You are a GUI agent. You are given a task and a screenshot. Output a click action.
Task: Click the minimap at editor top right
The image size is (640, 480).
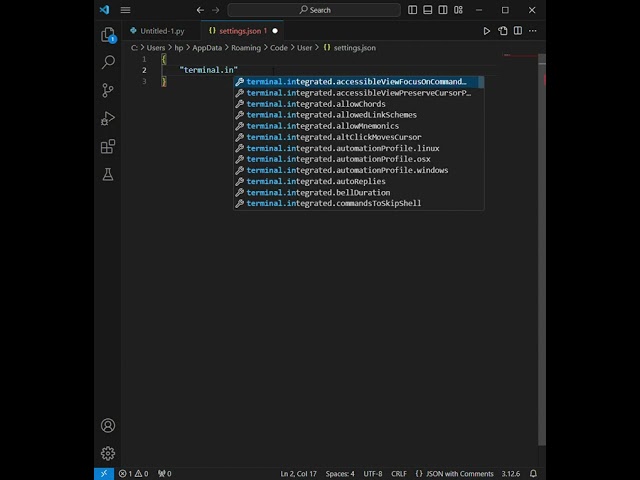520,55
